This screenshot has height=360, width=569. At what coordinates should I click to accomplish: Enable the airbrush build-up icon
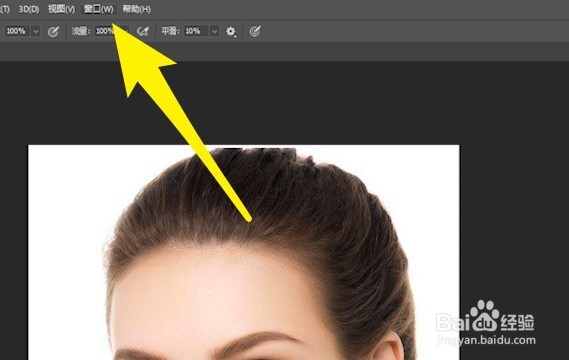[x=143, y=31]
